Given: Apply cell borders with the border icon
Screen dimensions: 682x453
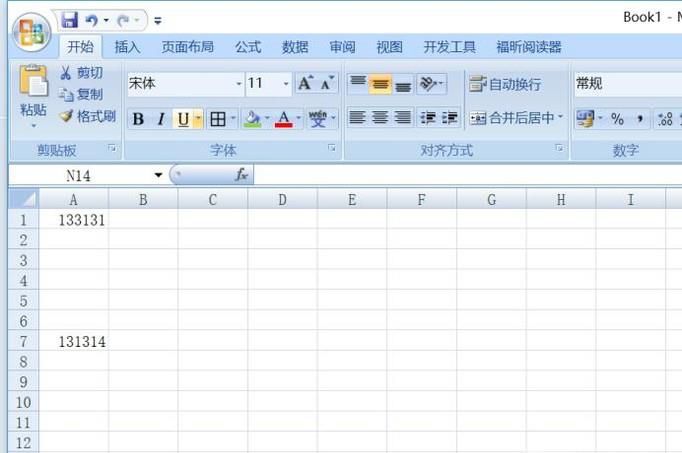Looking at the screenshot, I should point(217,119).
